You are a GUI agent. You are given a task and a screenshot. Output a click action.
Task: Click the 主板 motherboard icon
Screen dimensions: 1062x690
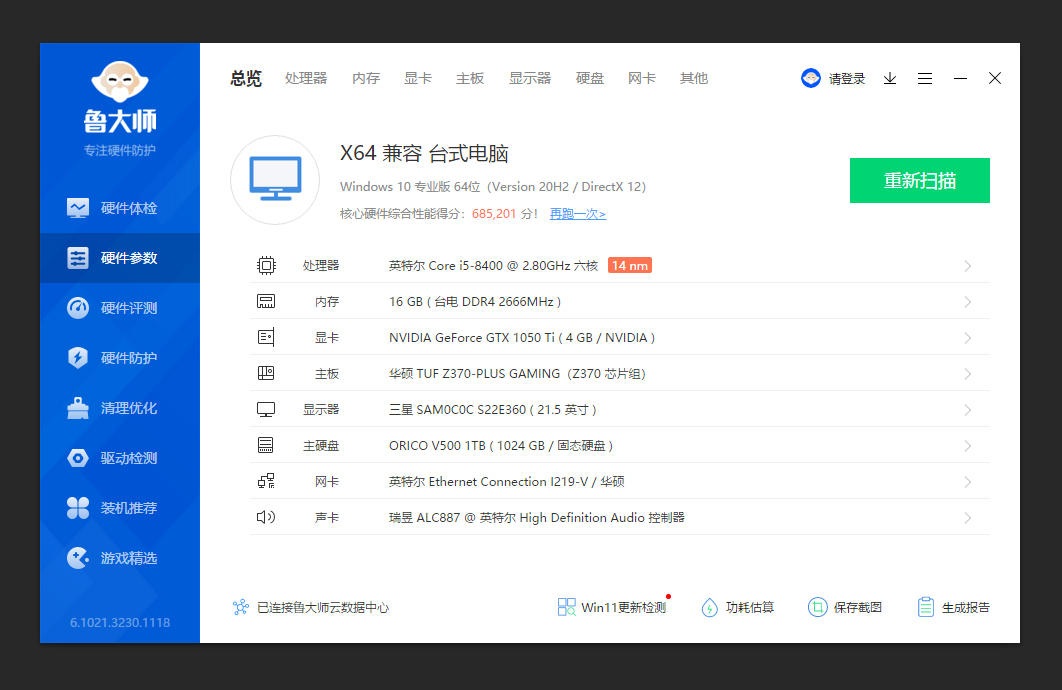tap(266, 373)
